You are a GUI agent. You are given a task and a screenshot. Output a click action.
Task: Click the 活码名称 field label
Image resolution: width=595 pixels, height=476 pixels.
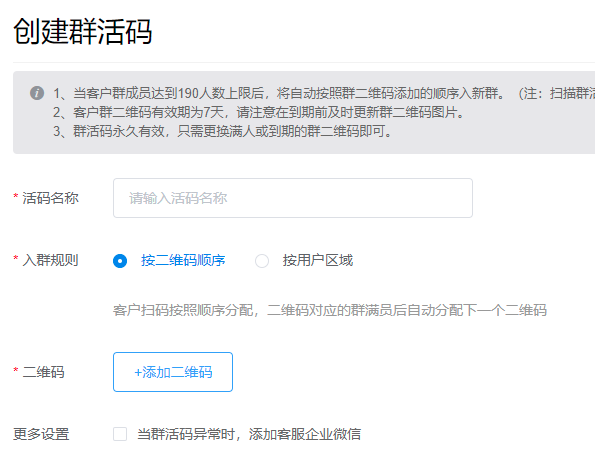click(x=50, y=198)
